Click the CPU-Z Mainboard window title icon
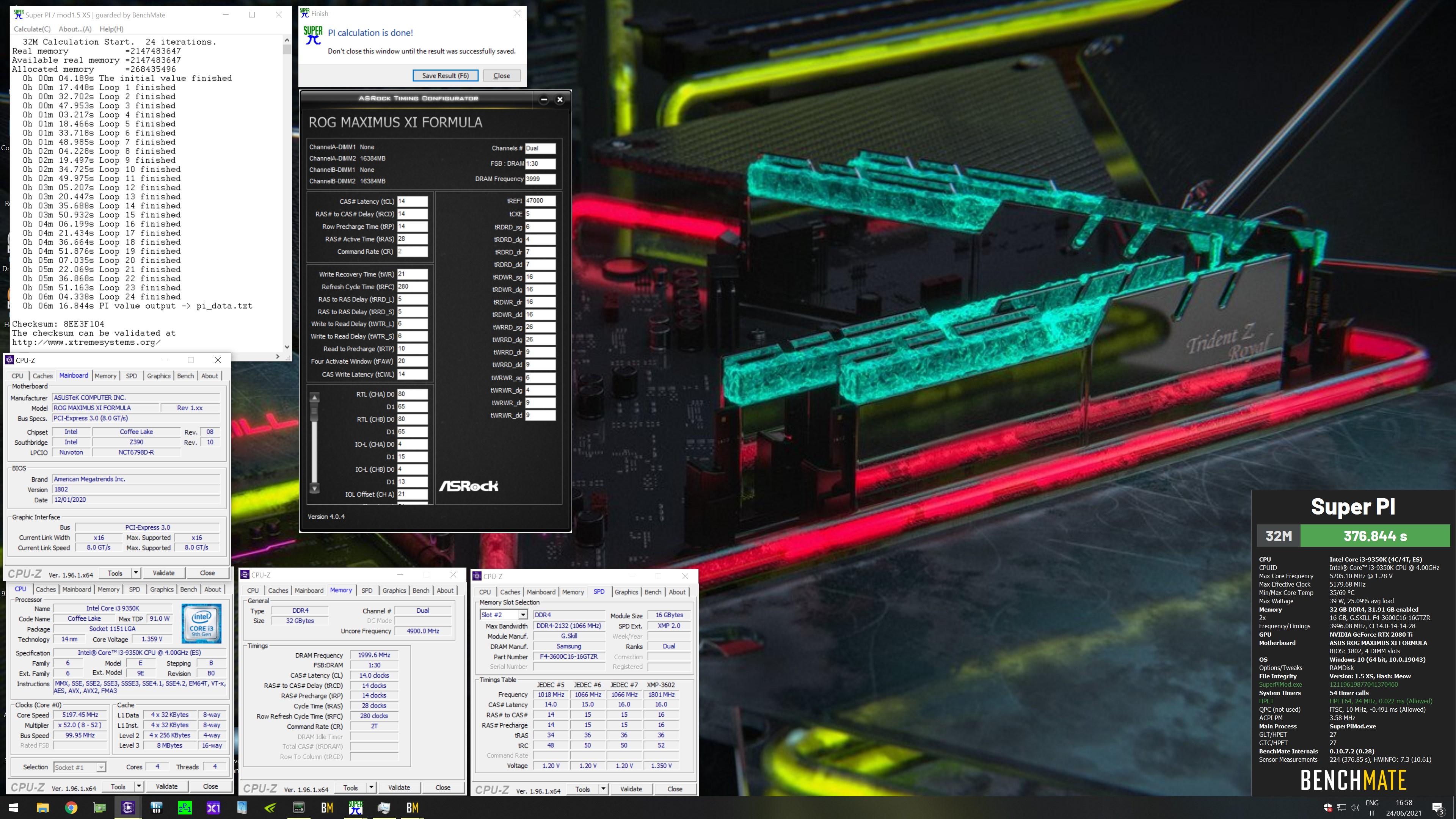Screen dimensions: 1456x819 (x=9, y=360)
